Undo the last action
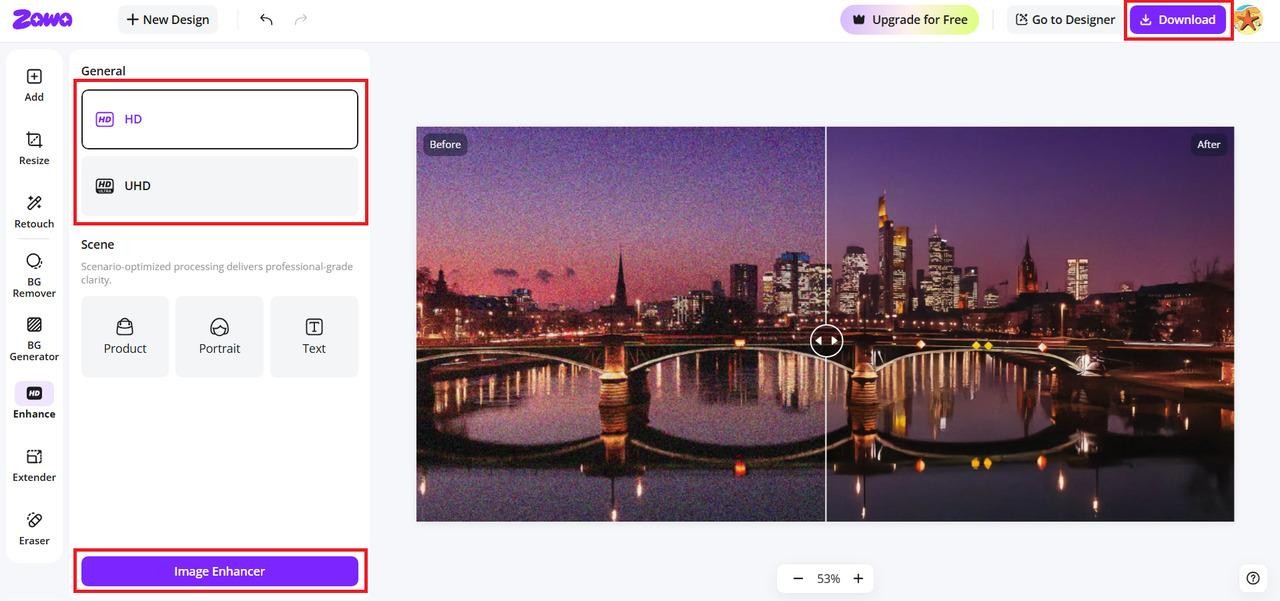This screenshot has width=1280, height=601. click(266, 19)
